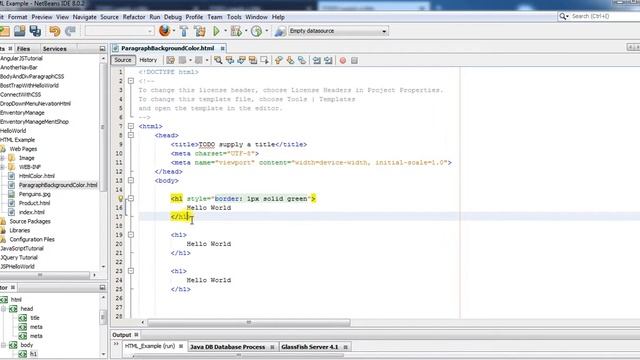
Task: Select the ParagraphBackgroundColor.html editor tab
Action: coord(167,48)
